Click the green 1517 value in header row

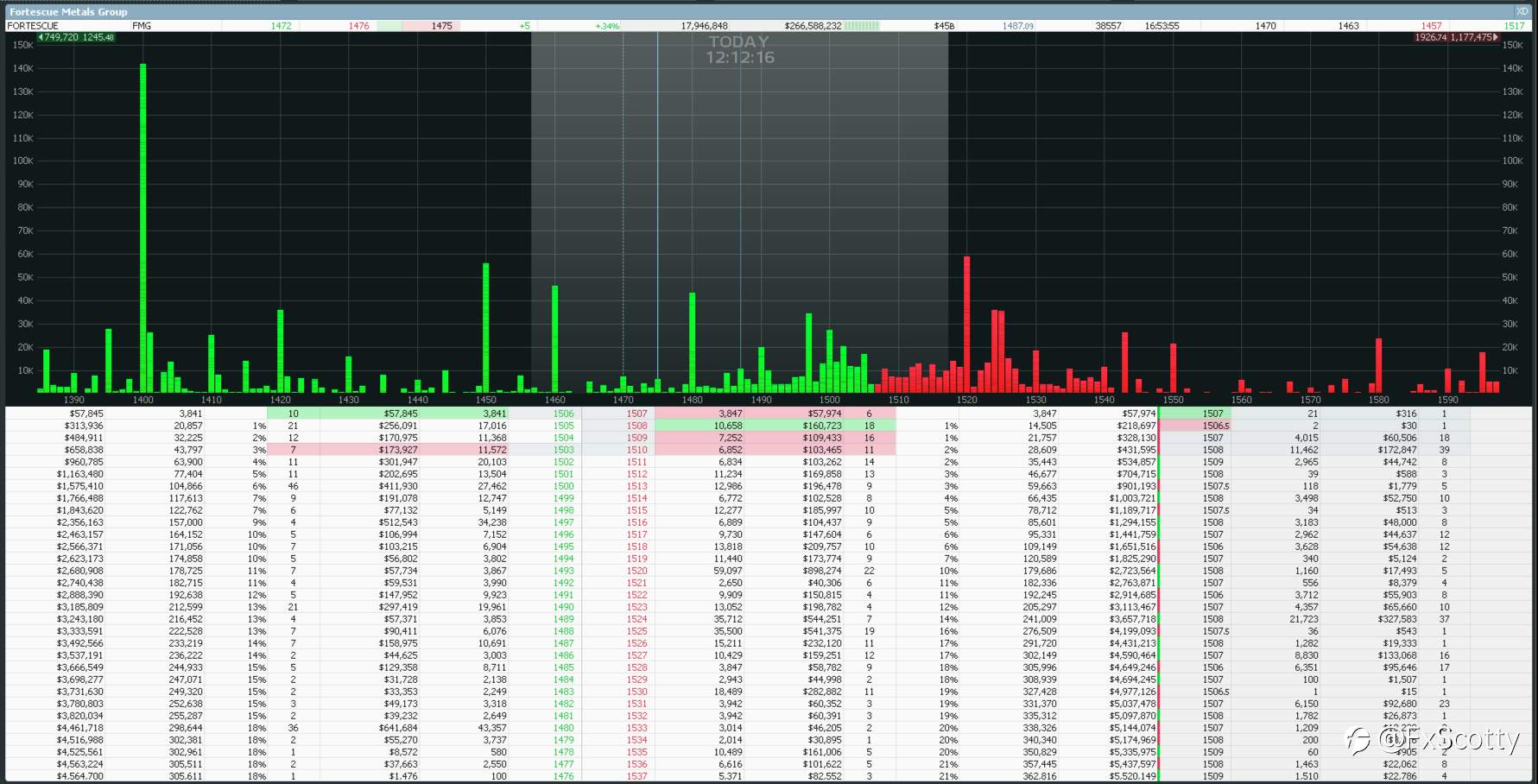[x=1514, y=26]
